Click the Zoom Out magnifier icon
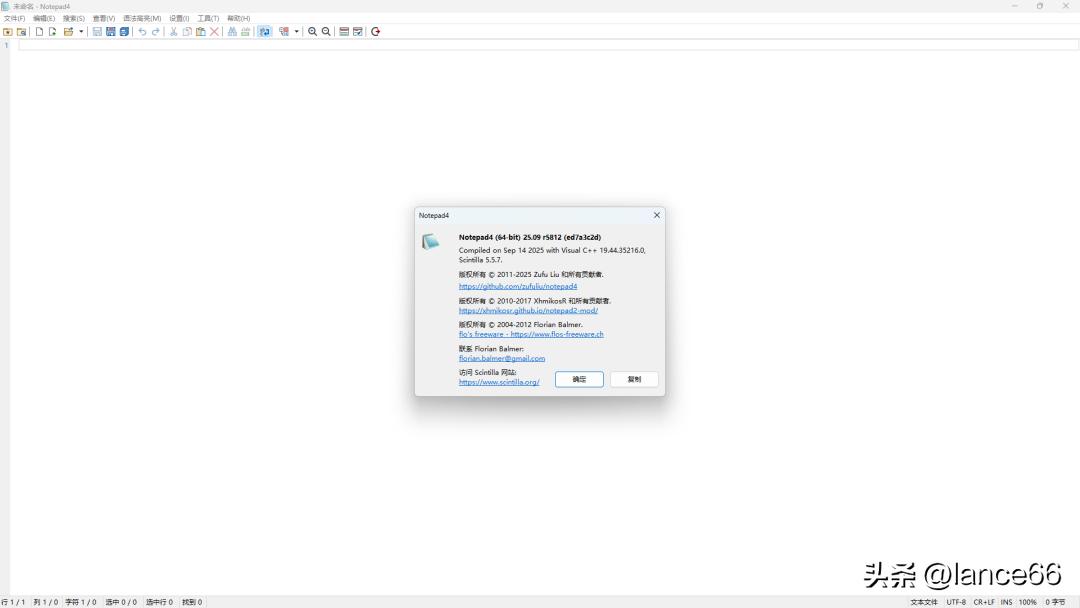This screenshot has height=608, width=1080. pos(326,32)
